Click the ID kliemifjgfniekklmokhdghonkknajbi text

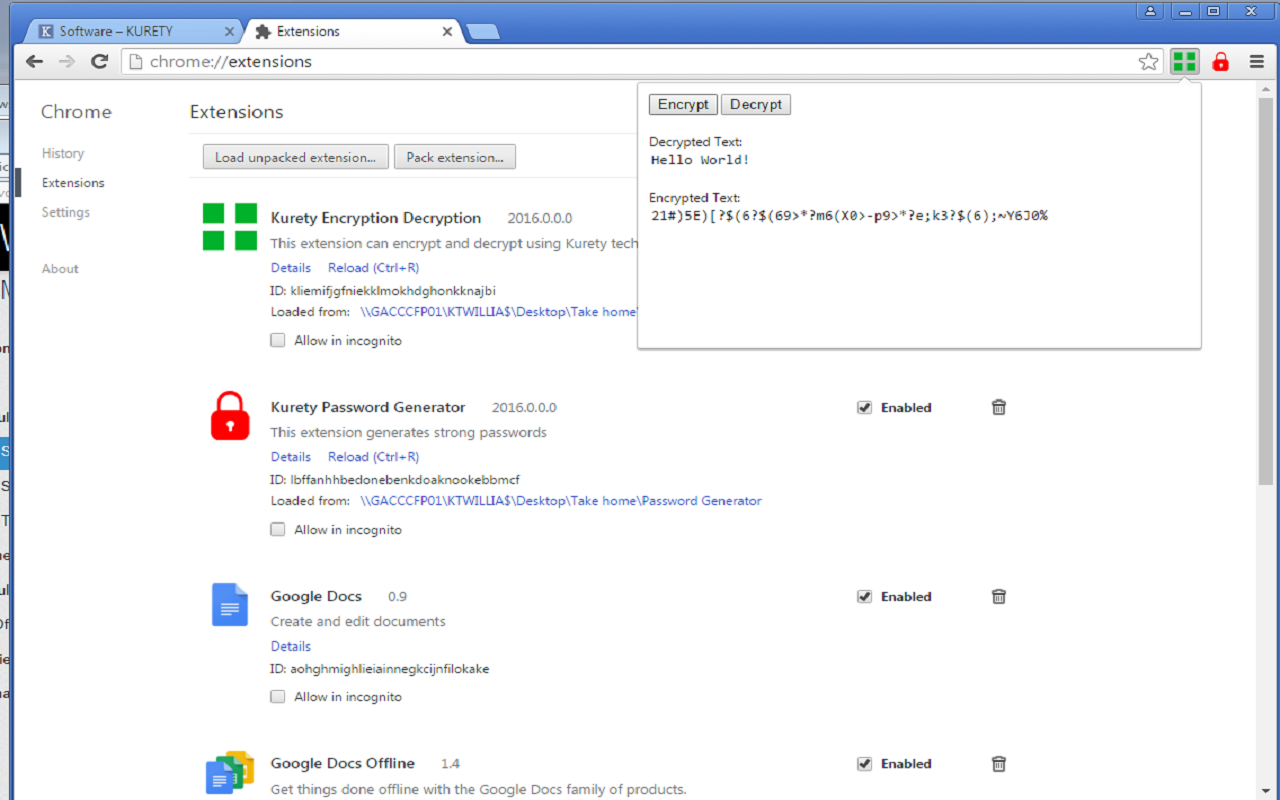[384, 291]
